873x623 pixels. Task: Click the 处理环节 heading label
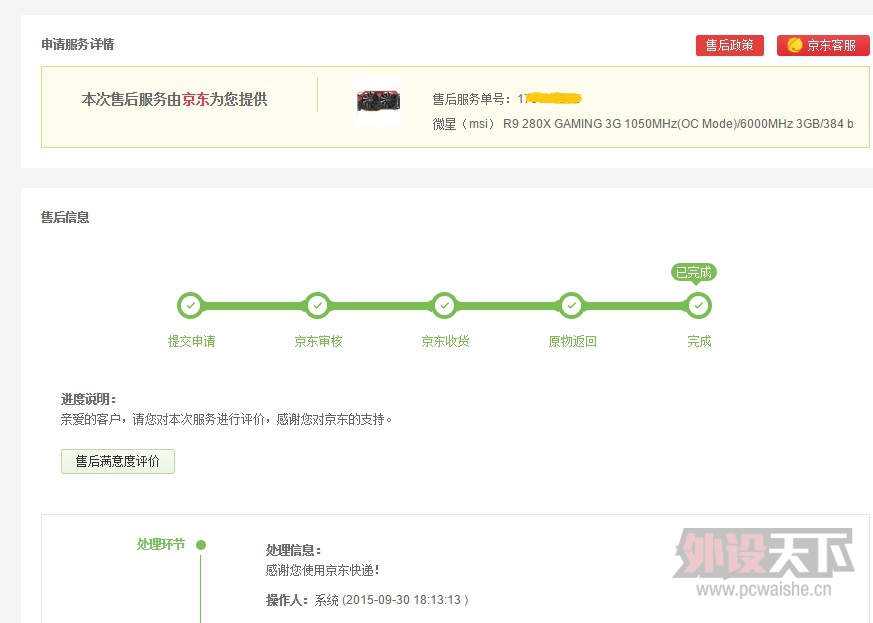[x=161, y=544]
